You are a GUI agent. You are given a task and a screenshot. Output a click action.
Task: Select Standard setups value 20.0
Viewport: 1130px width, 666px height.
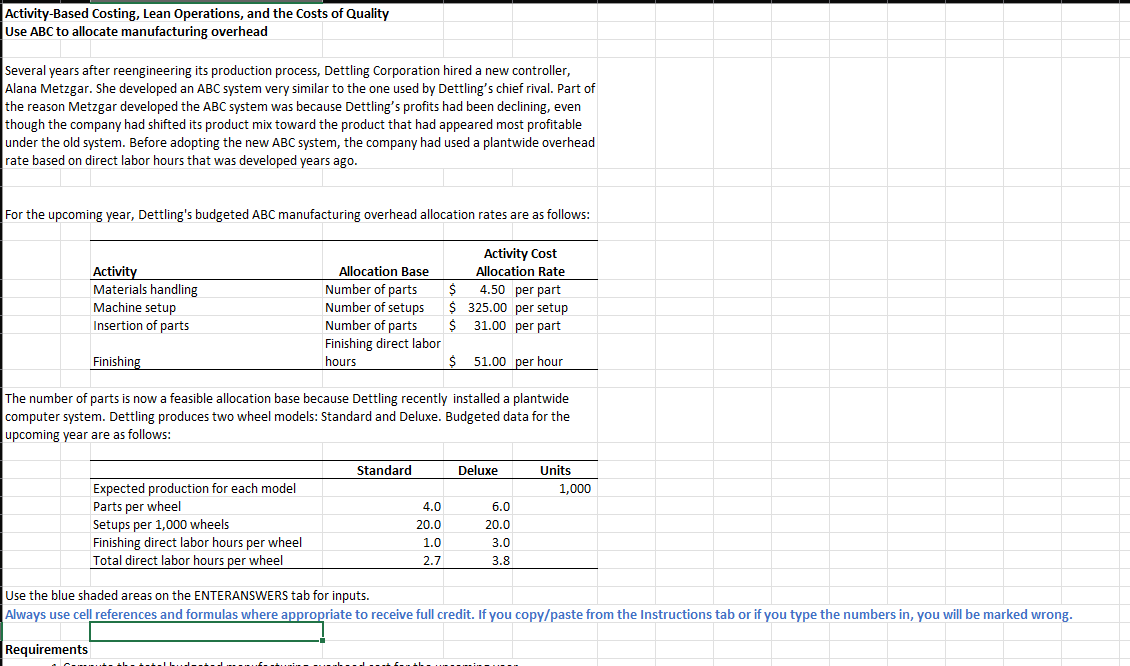click(429, 525)
